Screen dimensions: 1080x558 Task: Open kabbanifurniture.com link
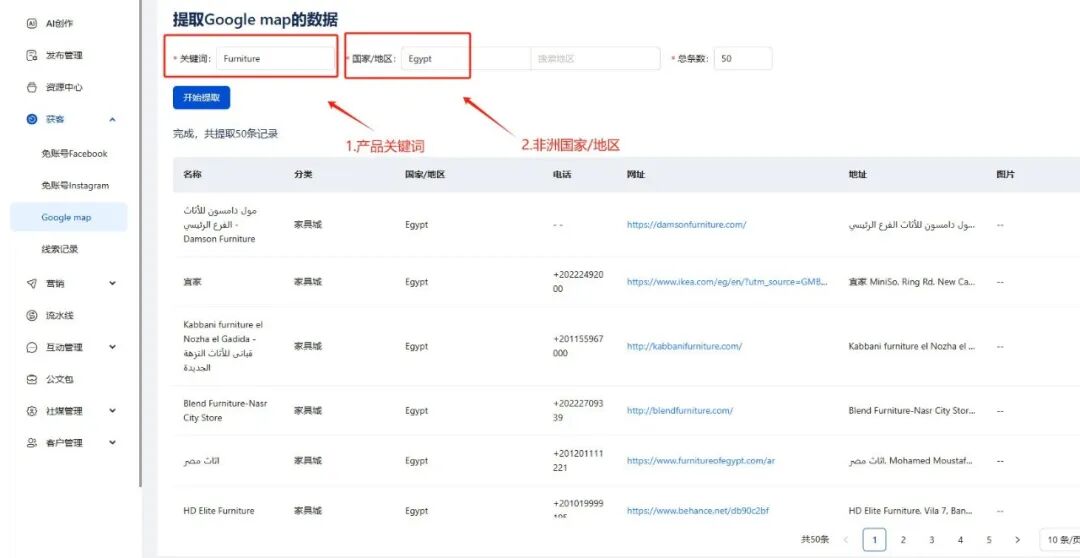(x=684, y=347)
